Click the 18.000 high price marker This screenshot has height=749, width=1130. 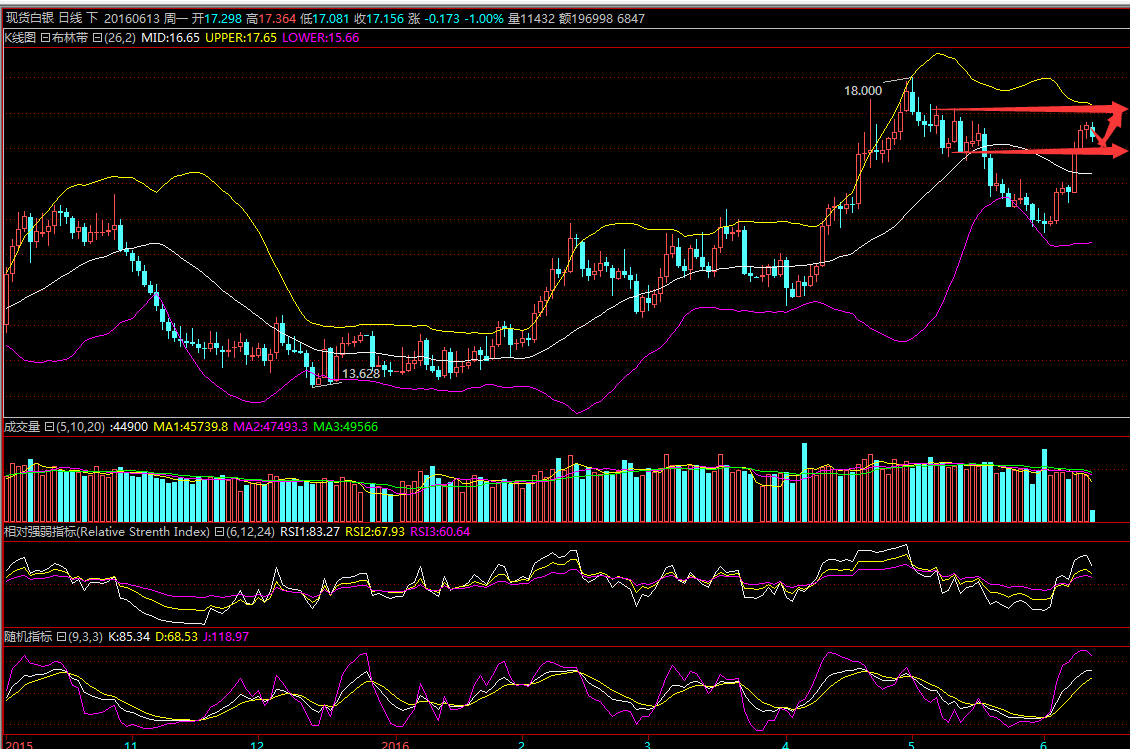click(x=863, y=90)
